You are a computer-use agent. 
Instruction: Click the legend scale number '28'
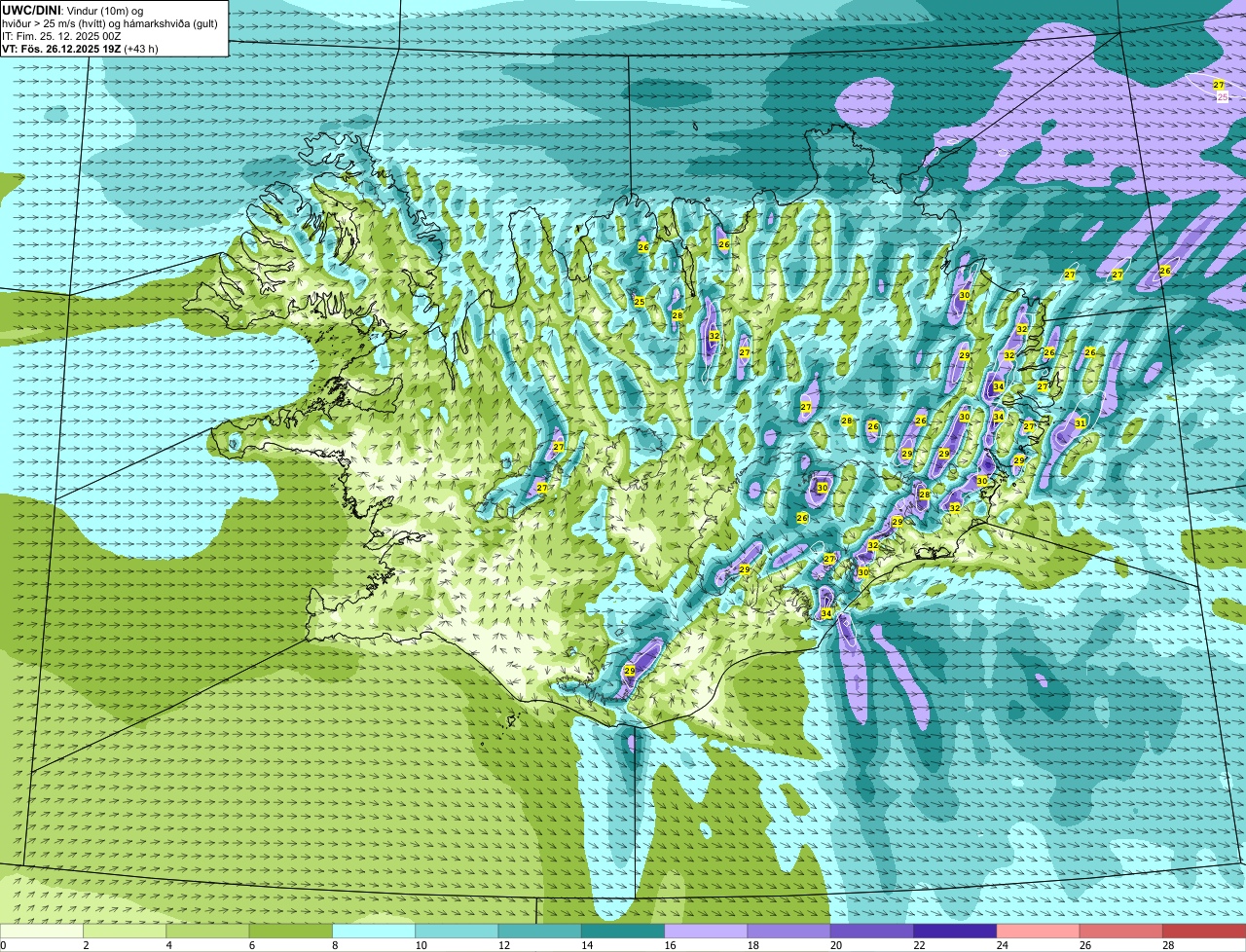tap(1168, 945)
